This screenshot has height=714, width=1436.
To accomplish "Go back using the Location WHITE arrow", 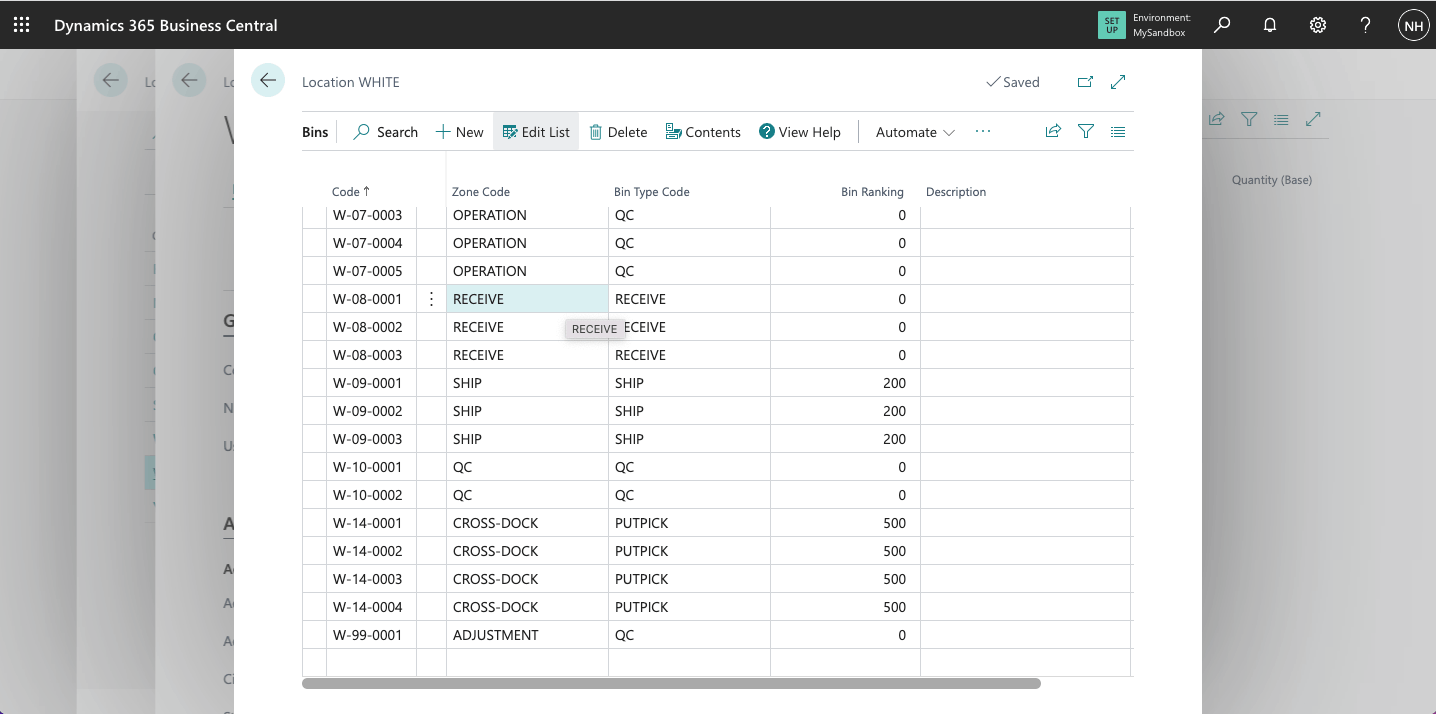I will [268, 80].
